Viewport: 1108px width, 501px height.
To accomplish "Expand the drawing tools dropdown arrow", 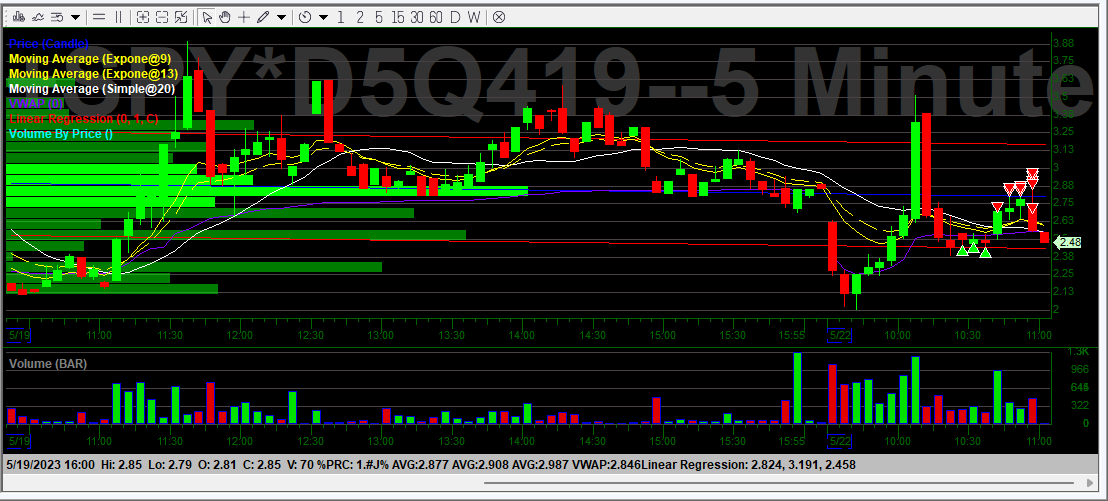I will pos(281,17).
